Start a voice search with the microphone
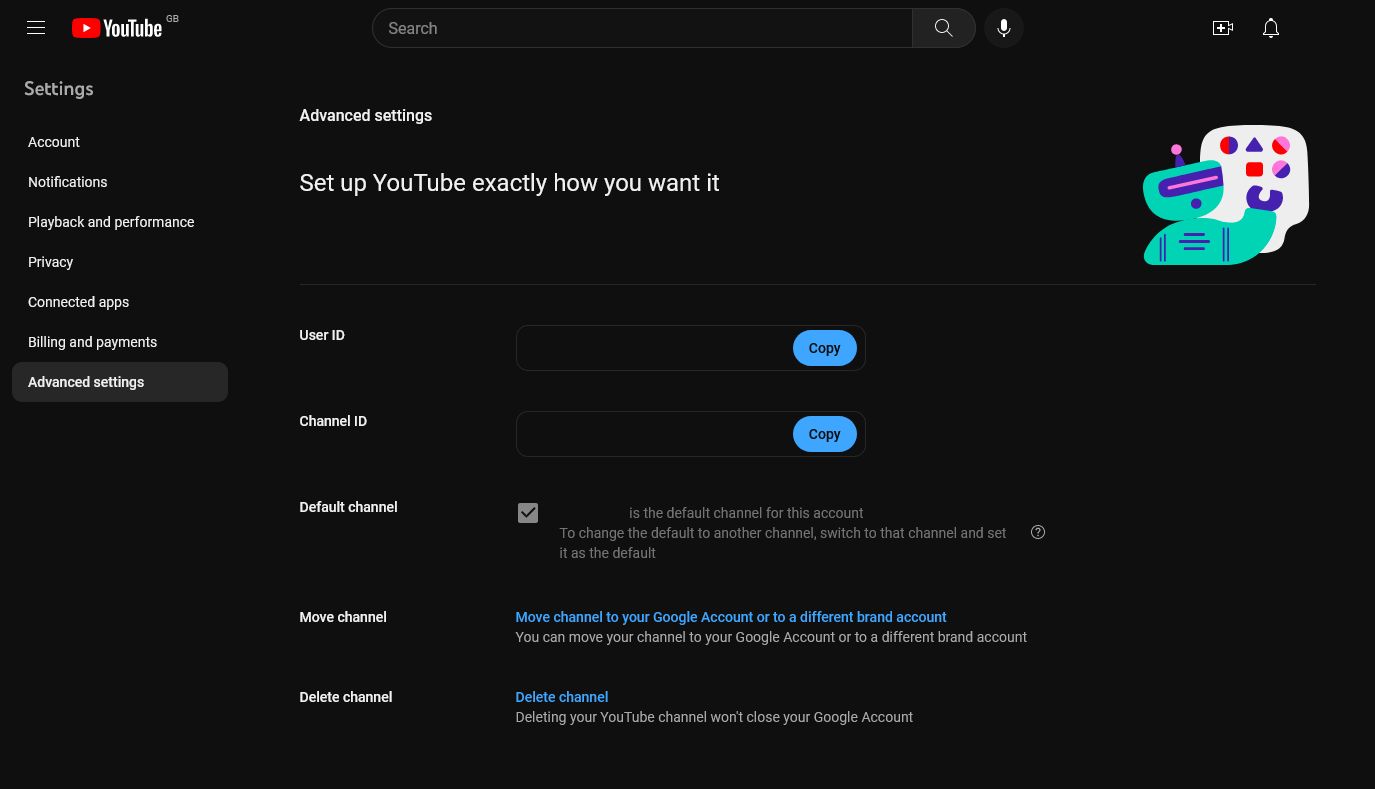 pyautogui.click(x=1003, y=28)
